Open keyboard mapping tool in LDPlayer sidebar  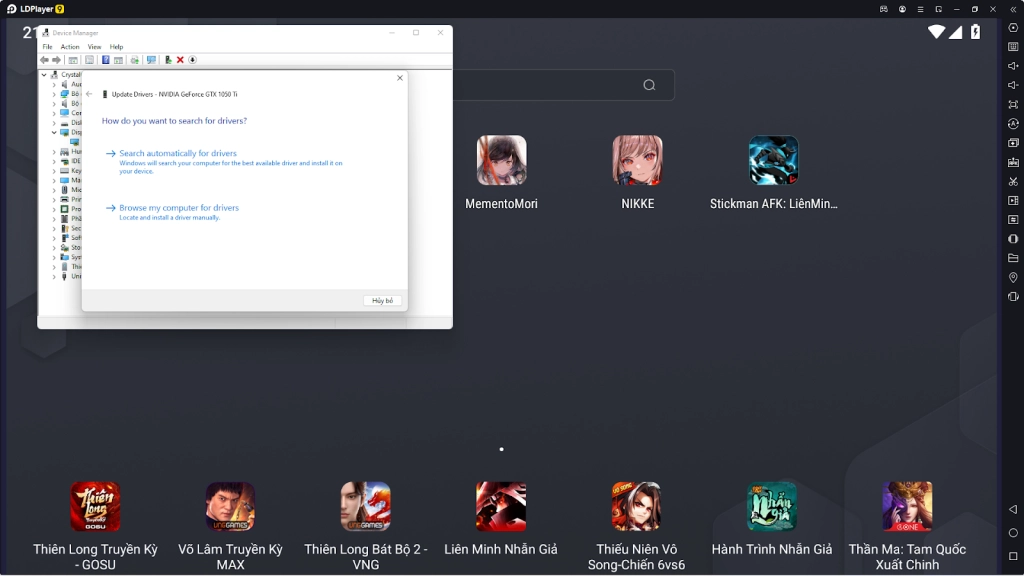point(1013,46)
